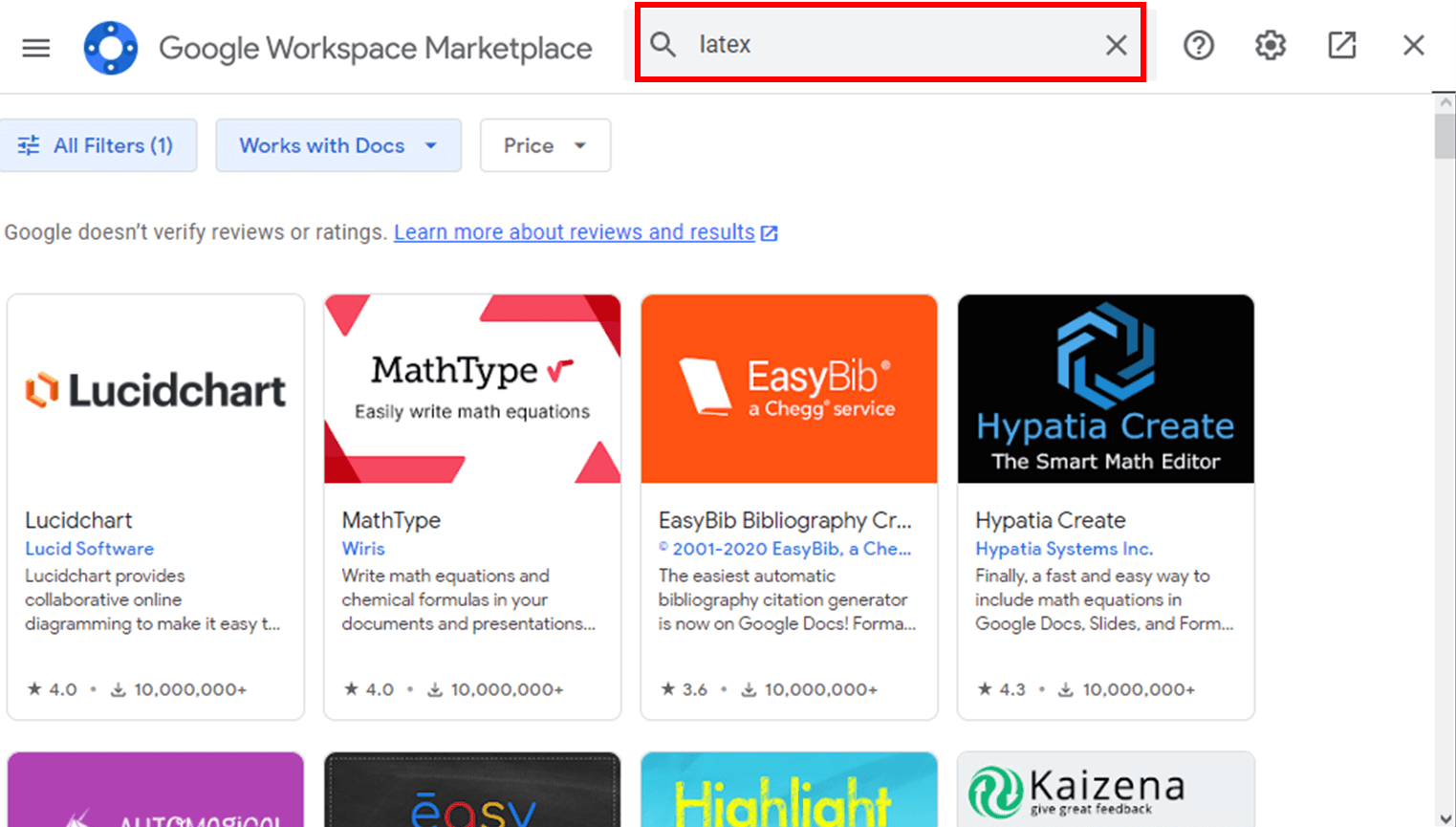Click the search magnifier icon

tap(663, 45)
